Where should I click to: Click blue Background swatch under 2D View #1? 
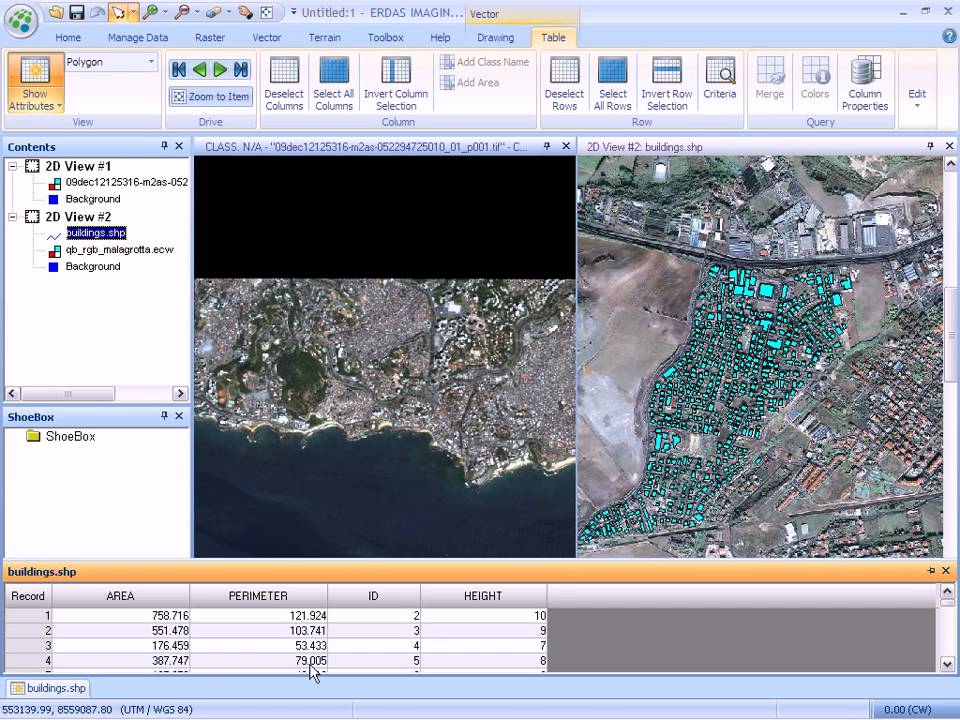click(x=53, y=200)
